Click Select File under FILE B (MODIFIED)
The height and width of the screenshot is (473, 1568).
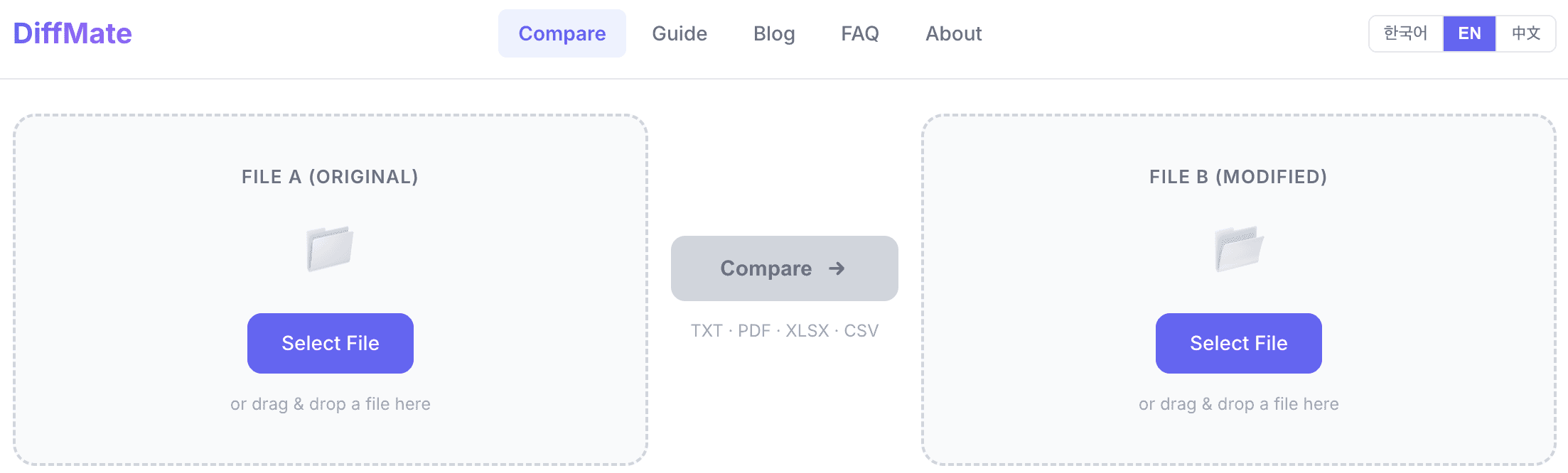coord(1238,343)
